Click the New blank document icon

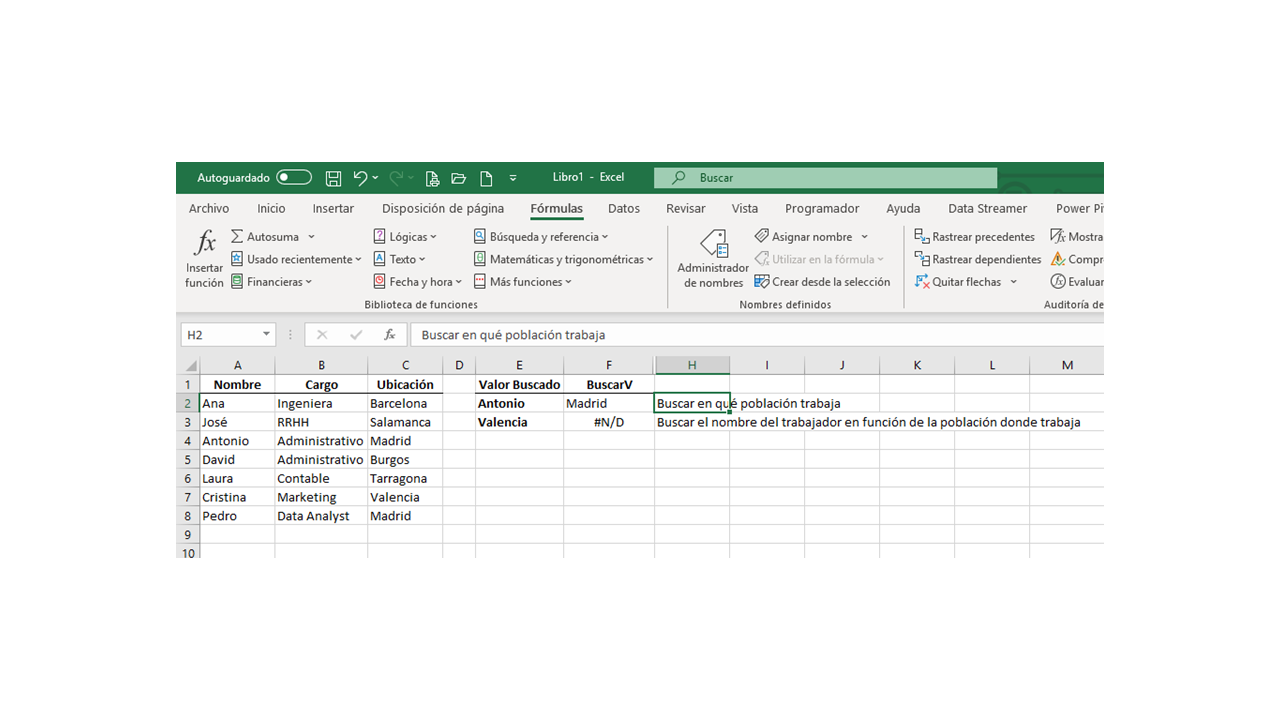click(x=486, y=178)
